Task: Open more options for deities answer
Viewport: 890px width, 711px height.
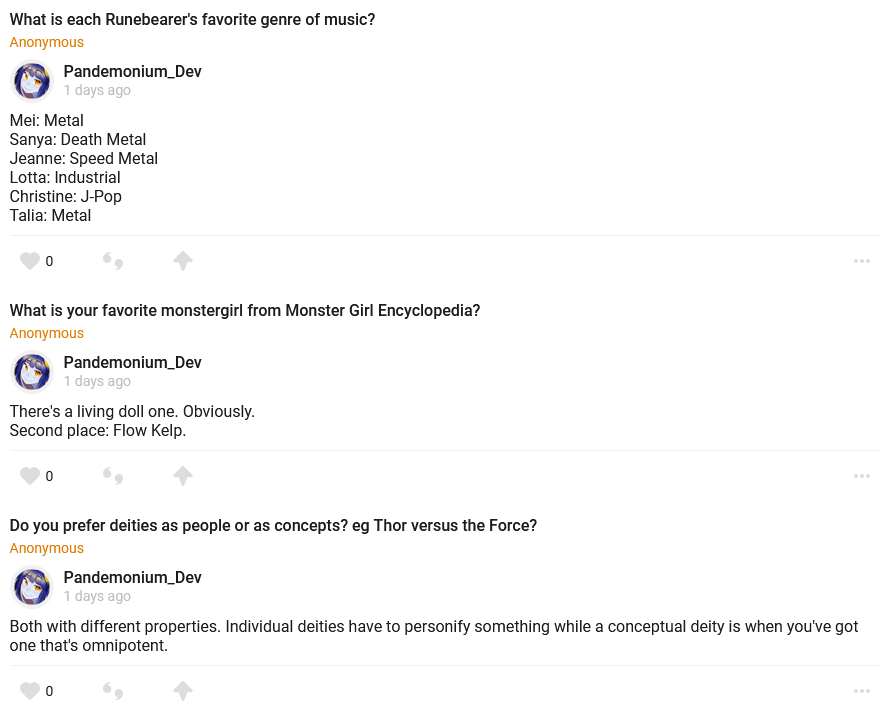Action: tap(862, 691)
